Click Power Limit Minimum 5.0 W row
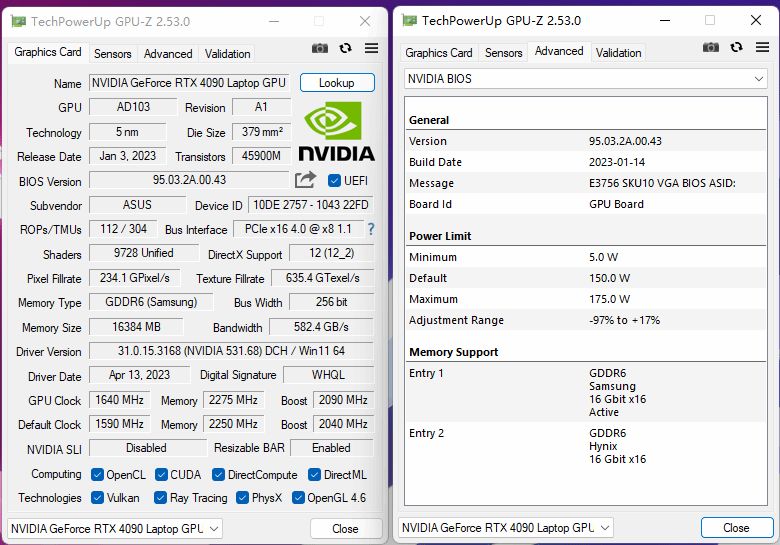 point(585,257)
